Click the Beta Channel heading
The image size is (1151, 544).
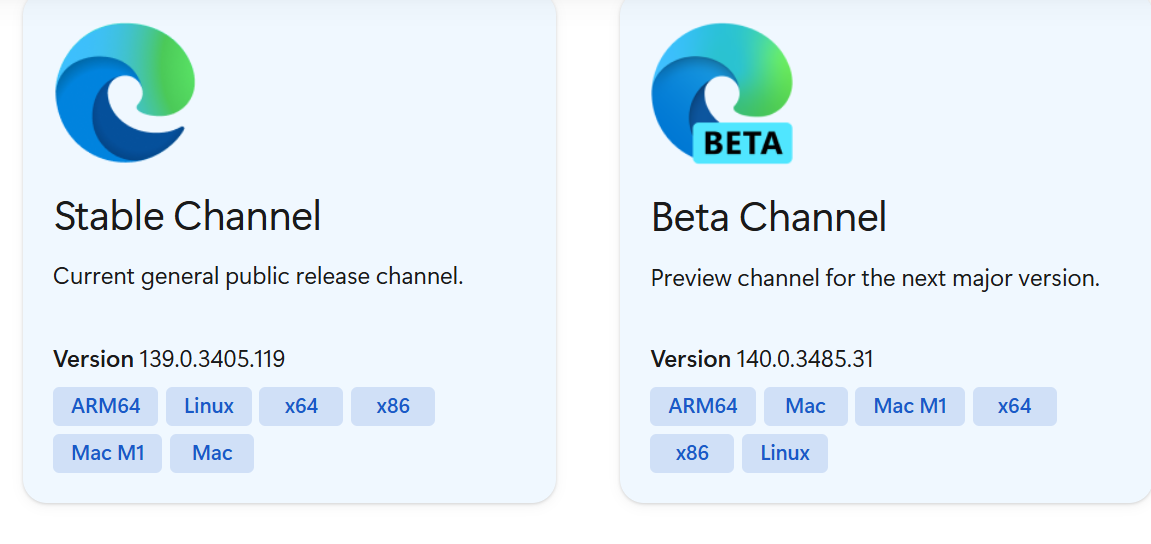[769, 217]
